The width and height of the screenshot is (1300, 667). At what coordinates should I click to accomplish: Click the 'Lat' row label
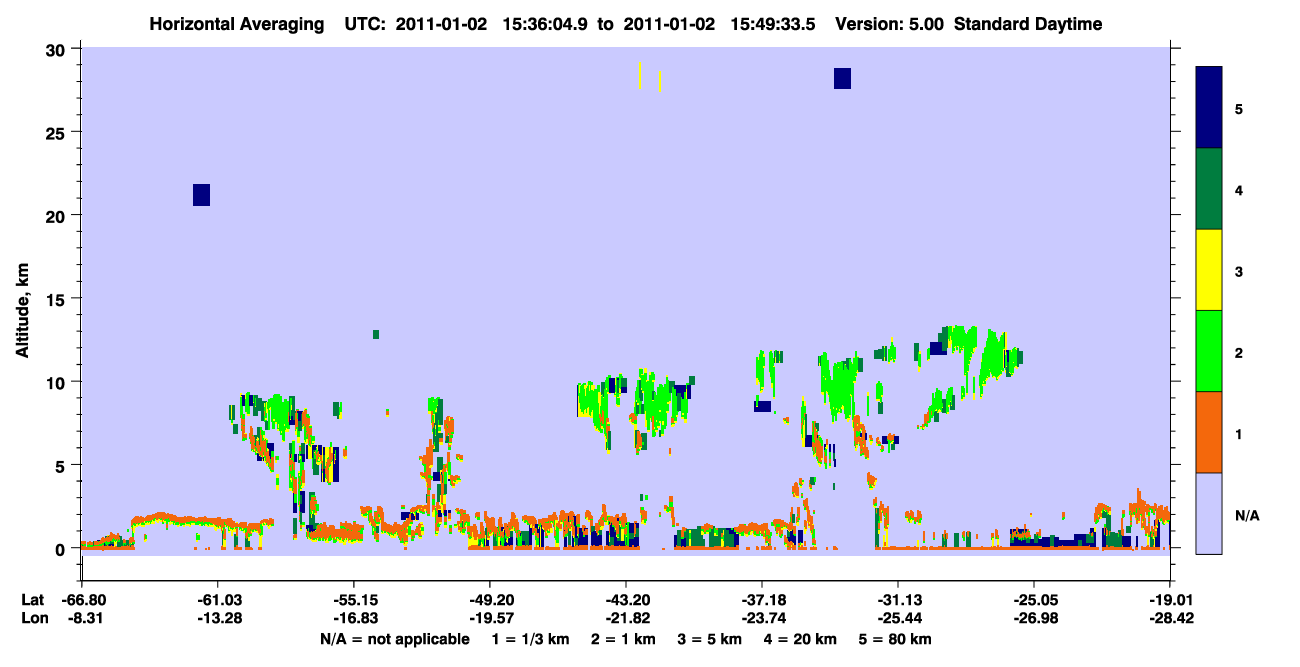[31, 600]
